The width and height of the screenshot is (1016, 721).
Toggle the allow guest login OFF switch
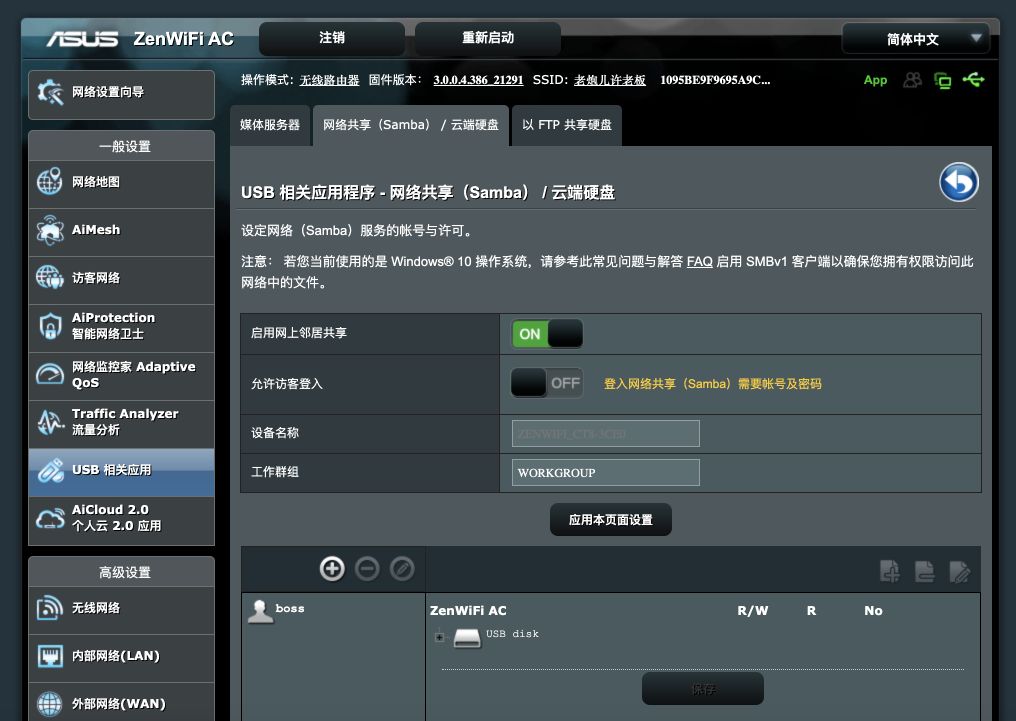click(x=547, y=383)
